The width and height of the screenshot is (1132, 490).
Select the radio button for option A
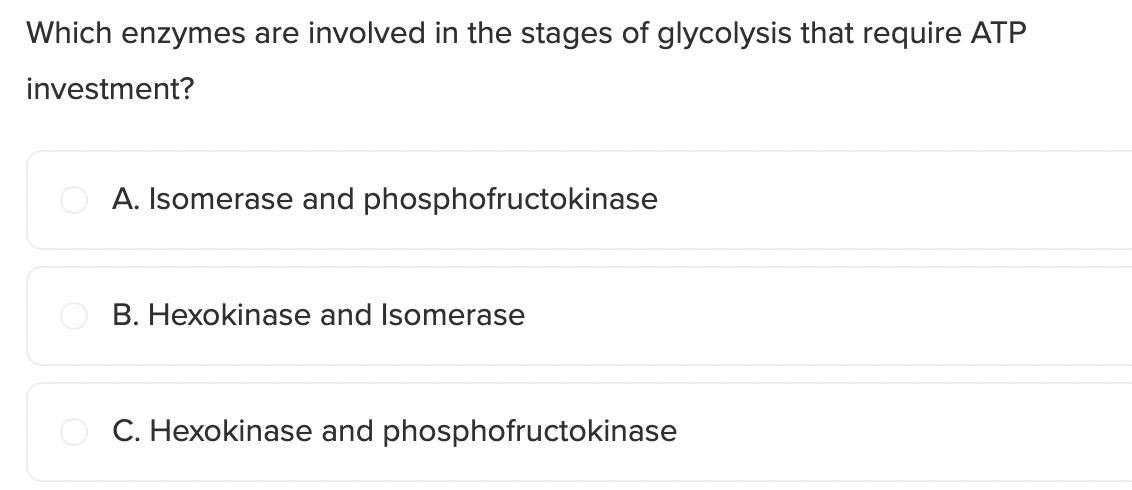(x=74, y=200)
